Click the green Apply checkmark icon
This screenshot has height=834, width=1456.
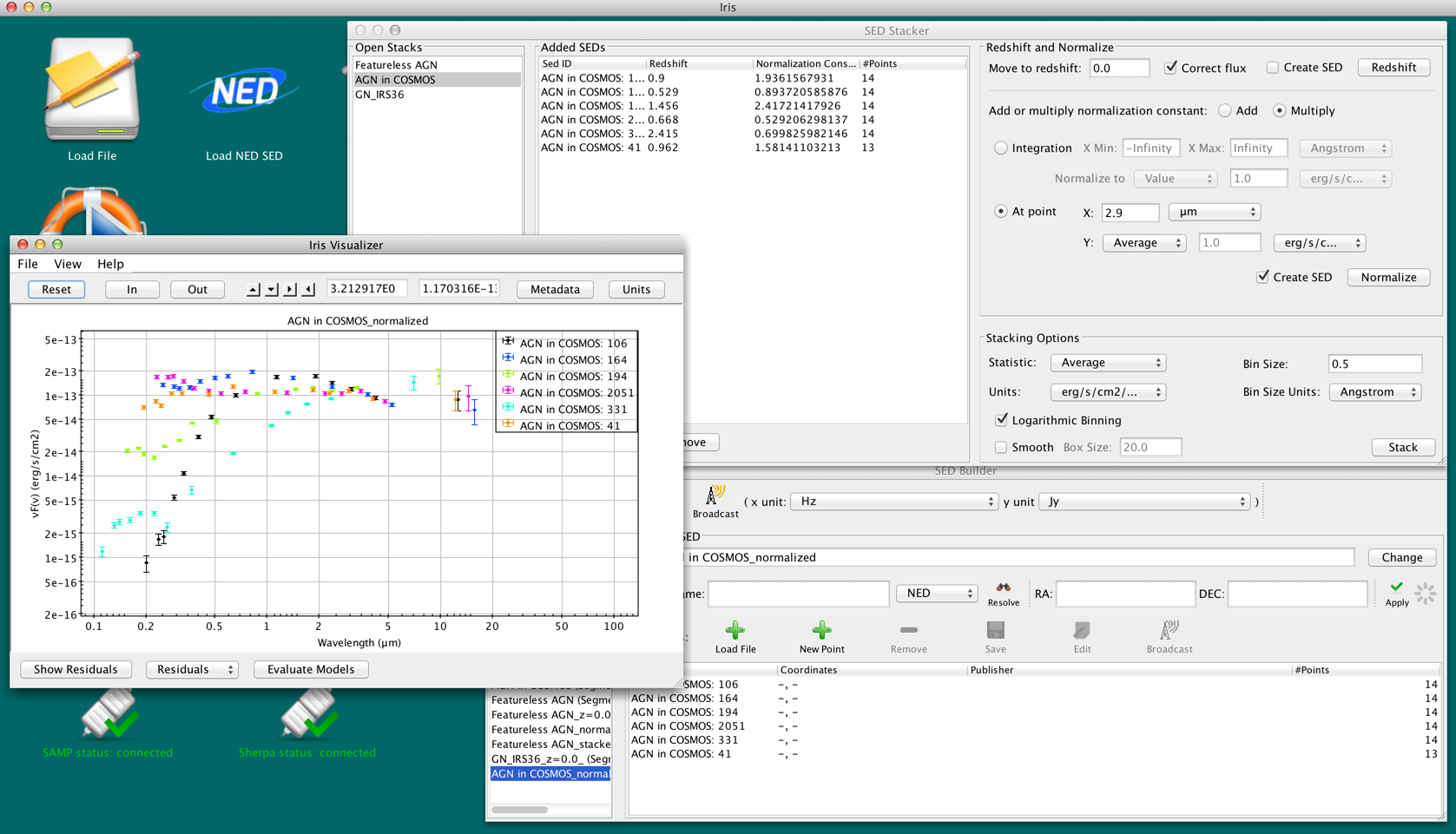[x=1396, y=588]
